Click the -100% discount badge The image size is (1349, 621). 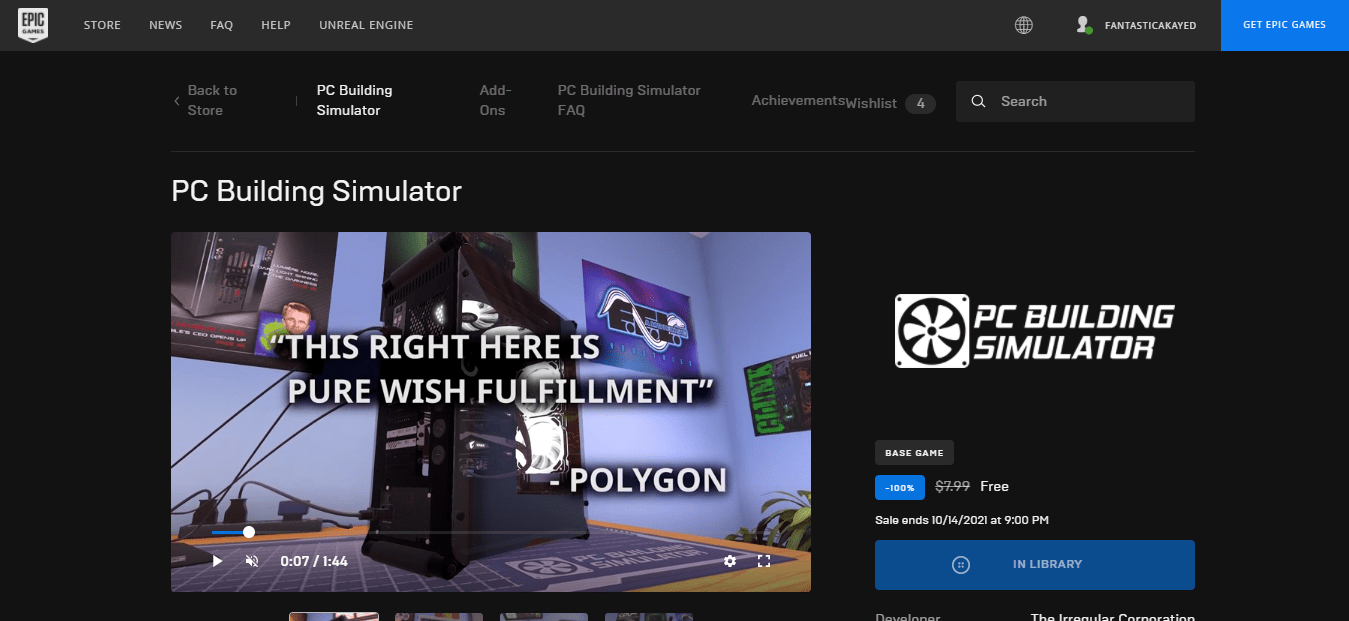(900, 487)
